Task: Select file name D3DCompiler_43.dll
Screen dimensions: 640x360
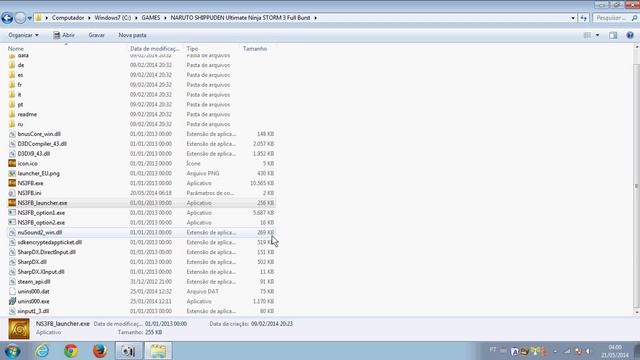Action: click(42, 144)
